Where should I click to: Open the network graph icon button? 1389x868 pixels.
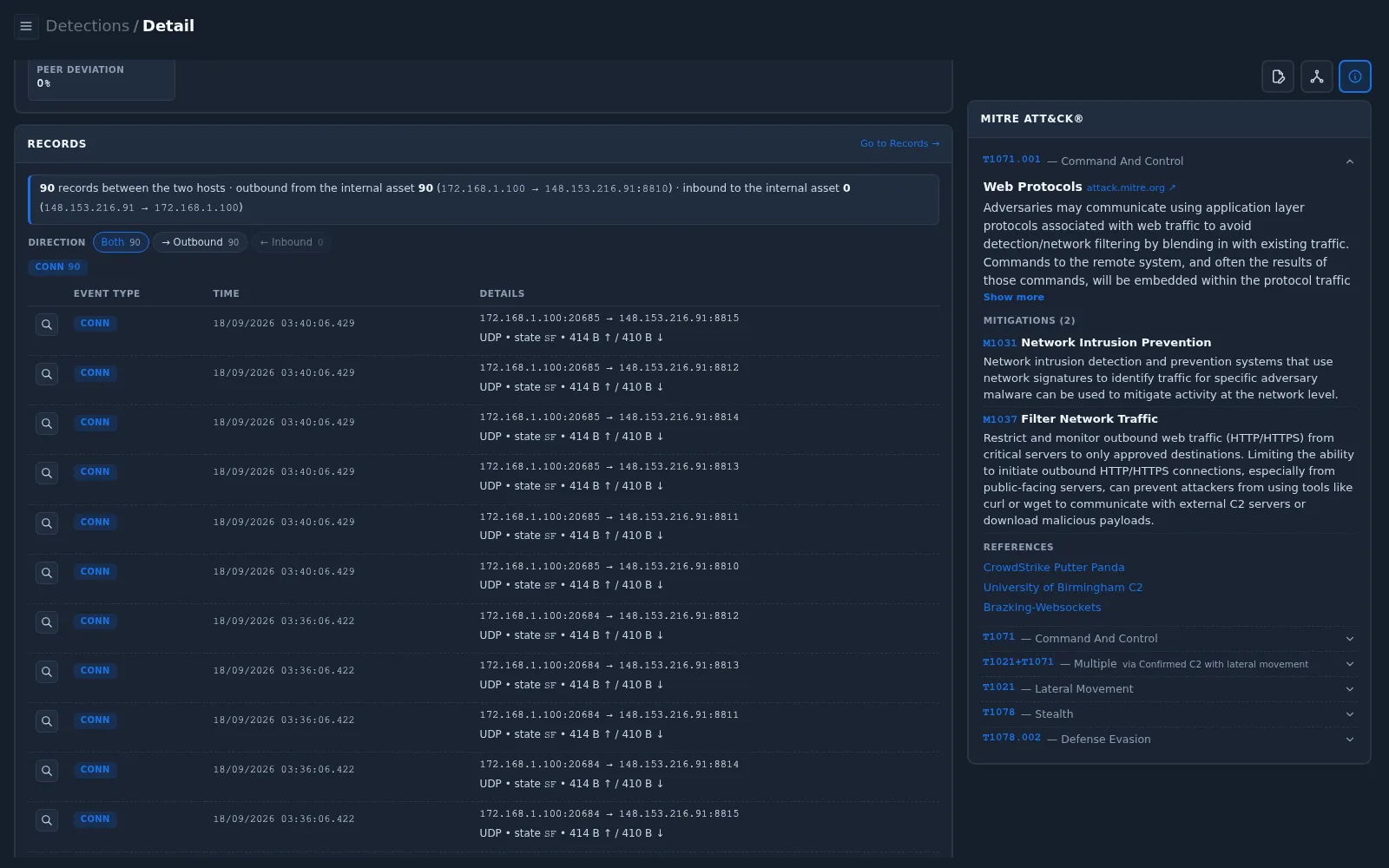tap(1316, 76)
